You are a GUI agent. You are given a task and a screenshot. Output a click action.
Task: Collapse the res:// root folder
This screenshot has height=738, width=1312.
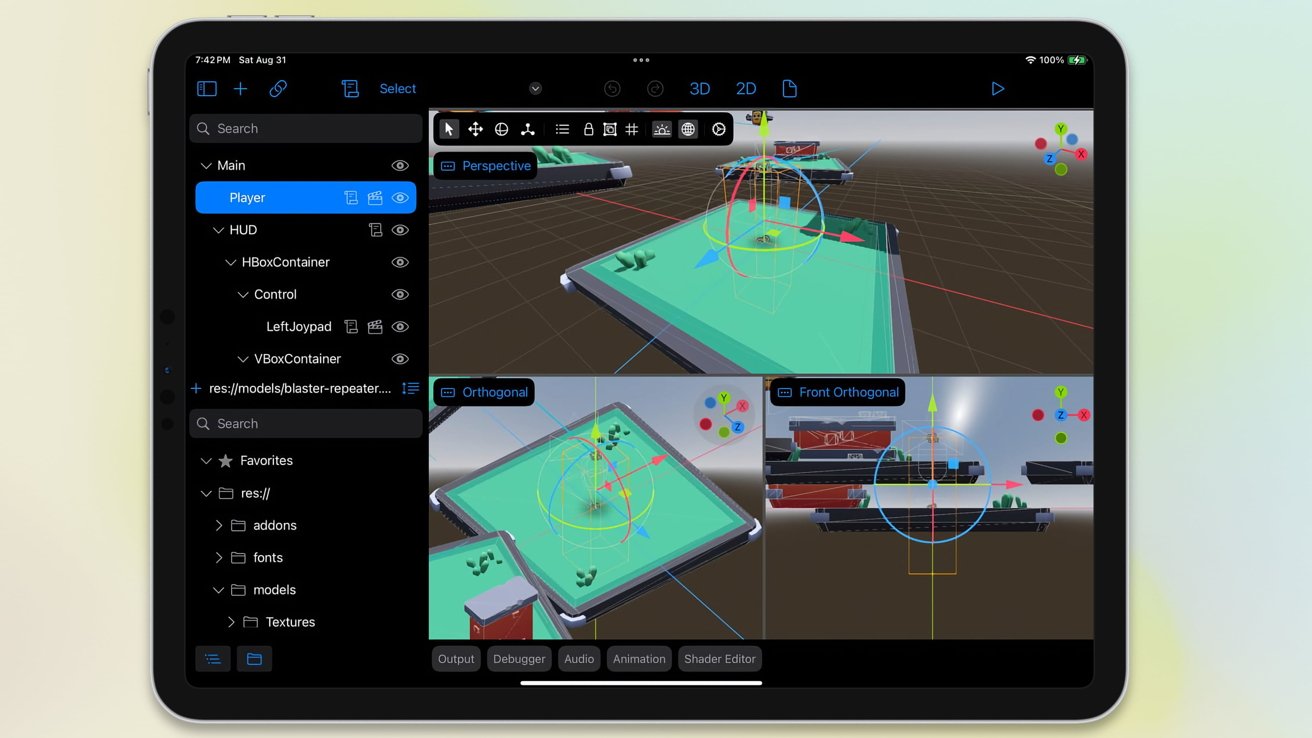click(206, 493)
